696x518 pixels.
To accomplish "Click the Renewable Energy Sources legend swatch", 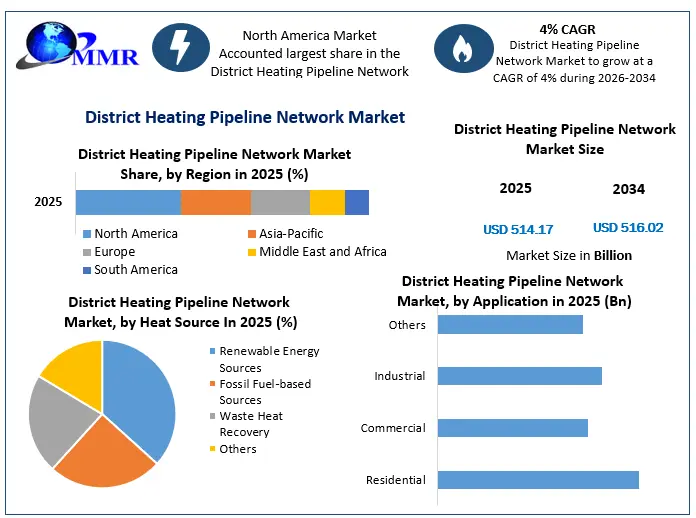I will click(213, 351).
